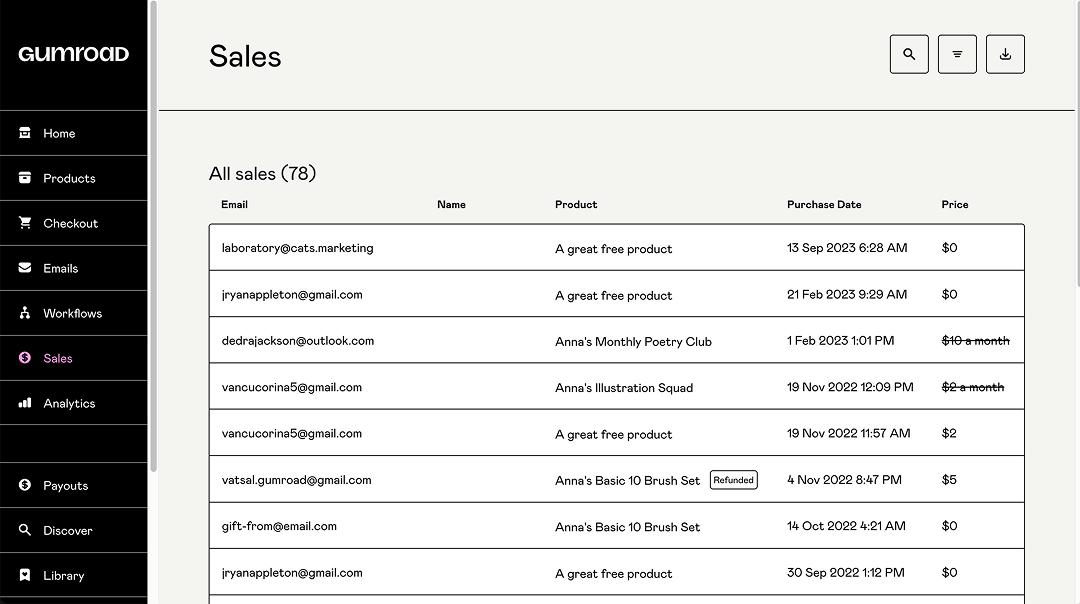Select dedrajackson@outlook.com sale row
The width and height of the screenshot is (1080, 604).
tap(616, 340)
